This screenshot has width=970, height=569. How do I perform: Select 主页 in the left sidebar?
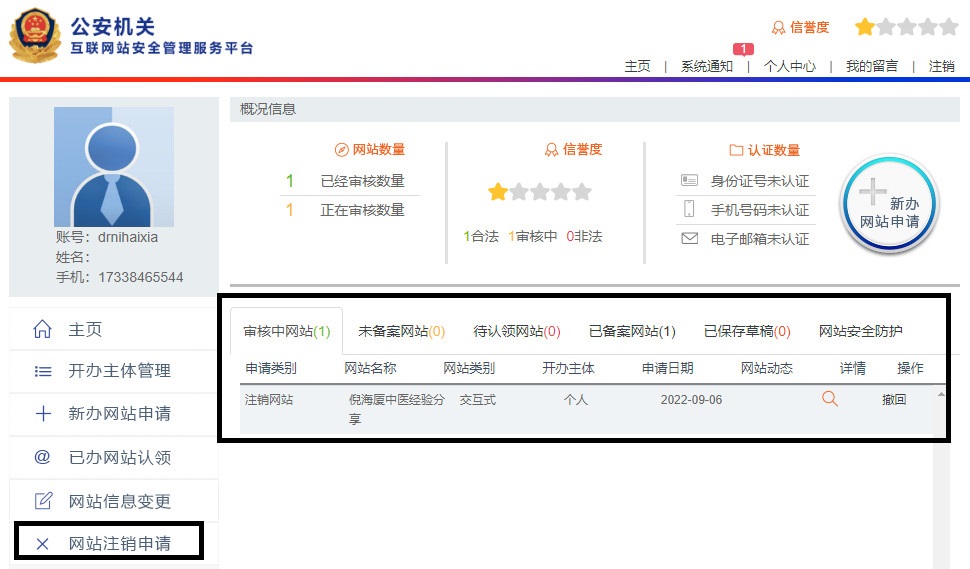coord(114,329)
